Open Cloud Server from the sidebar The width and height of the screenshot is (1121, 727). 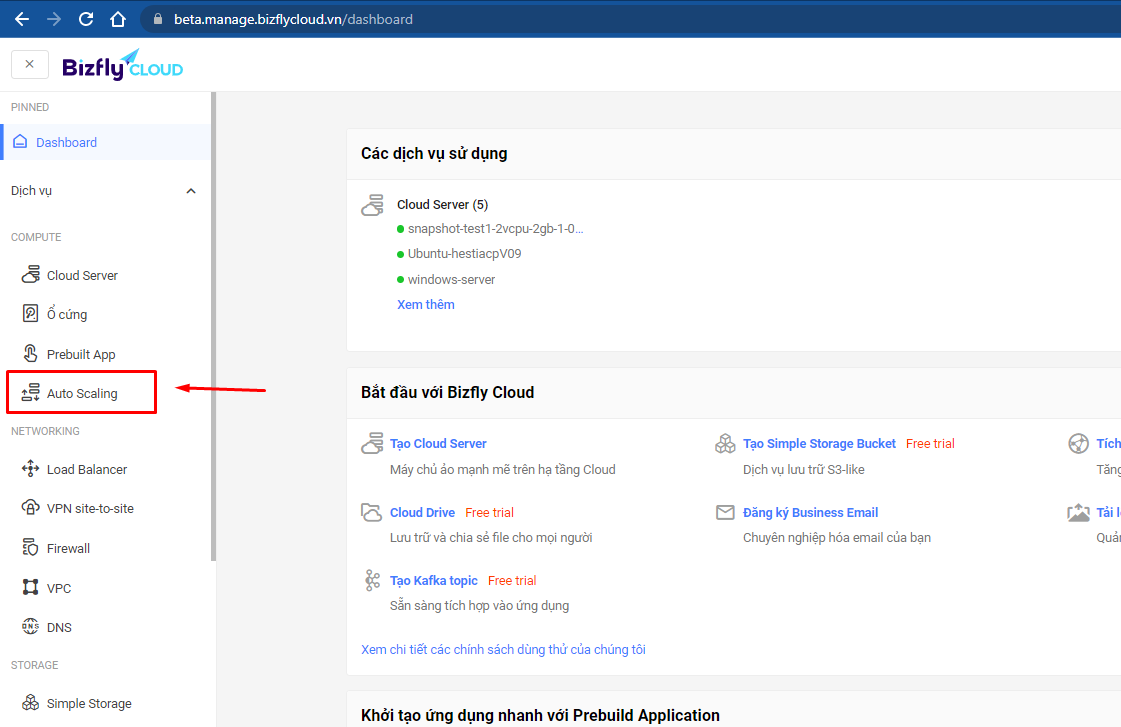82,275
